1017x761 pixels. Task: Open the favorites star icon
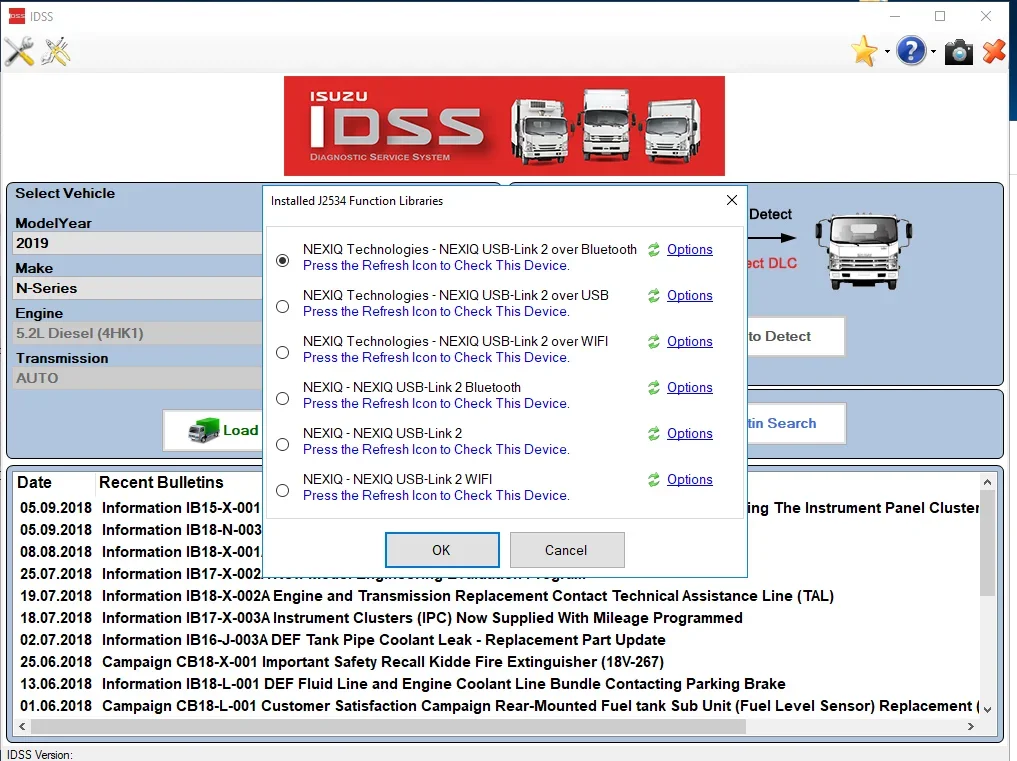point(864,51)
